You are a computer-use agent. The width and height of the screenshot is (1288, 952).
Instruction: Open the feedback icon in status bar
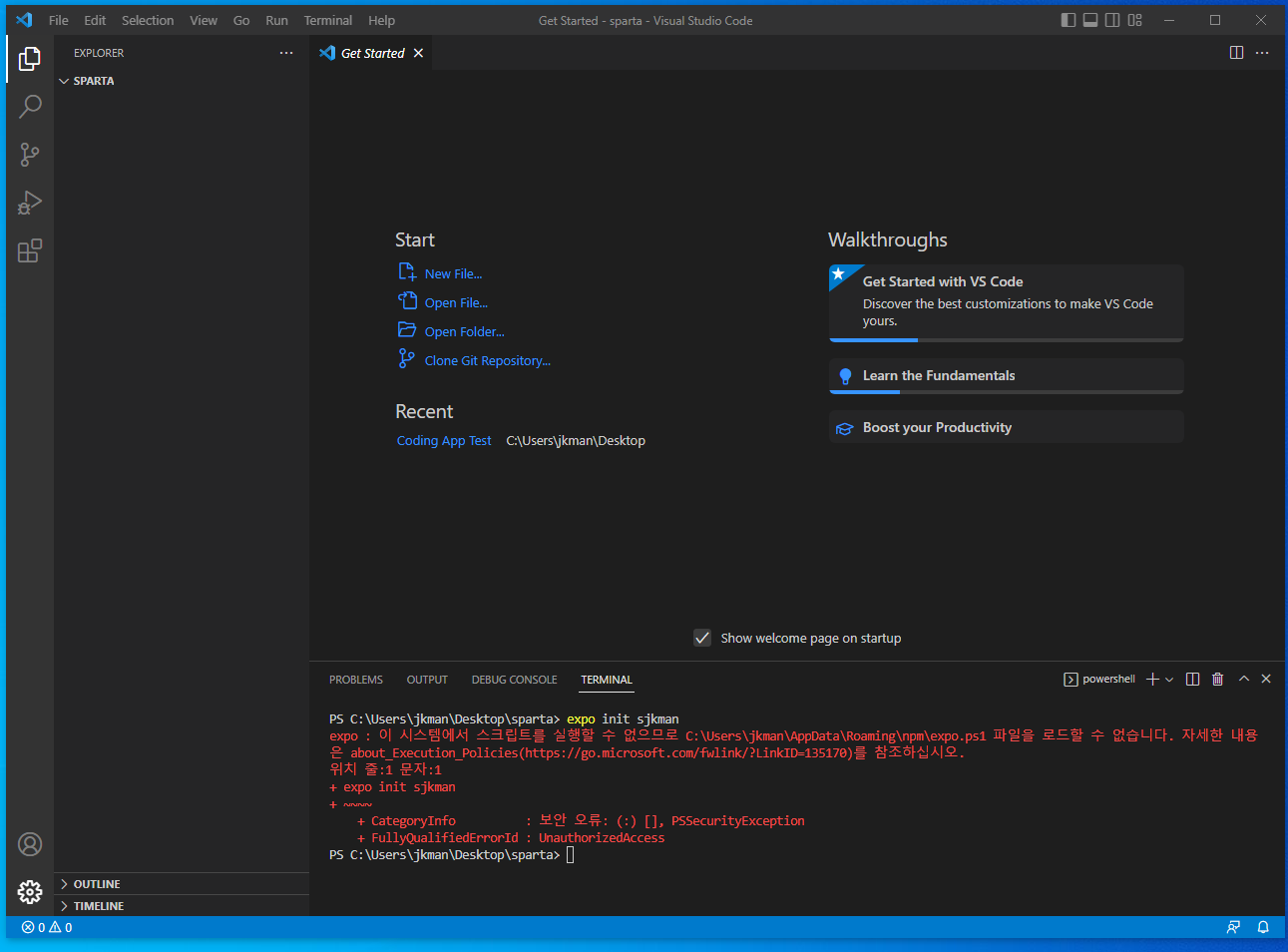1234,927
